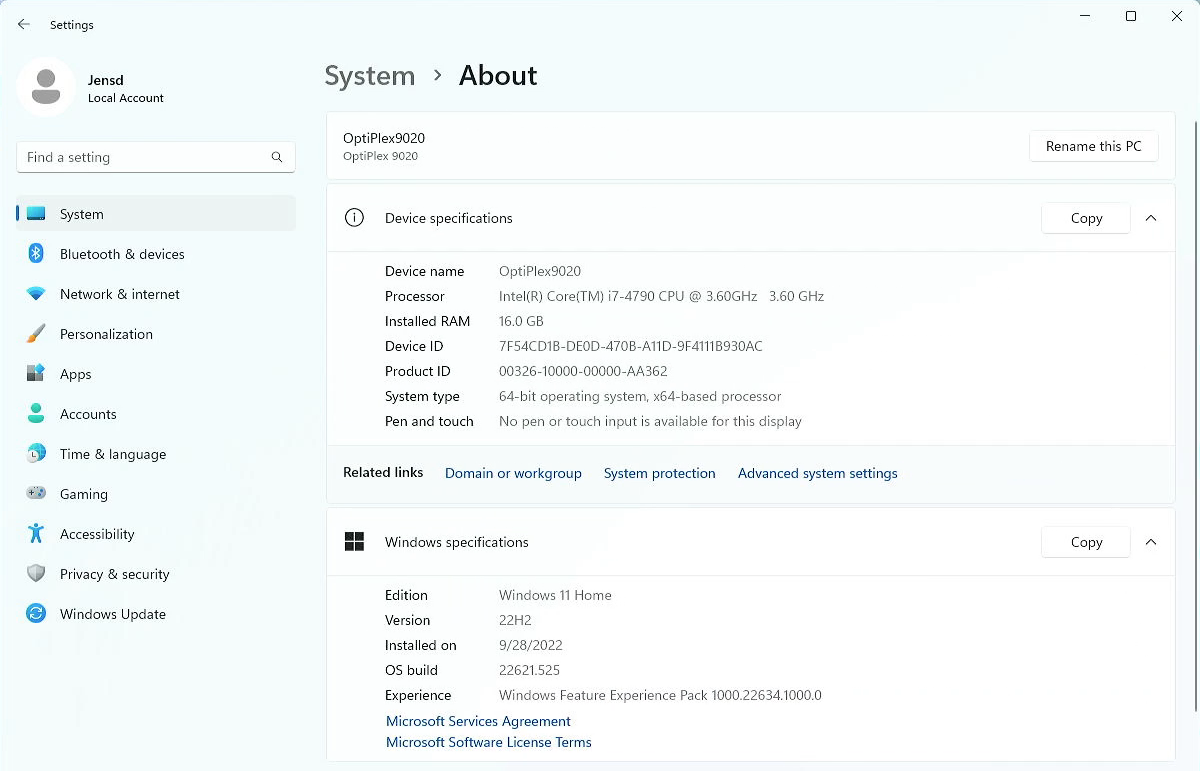This screenshot has height=771, width=1200.
Task: Go to Windows Update
Action: click(x=112, y=614)
